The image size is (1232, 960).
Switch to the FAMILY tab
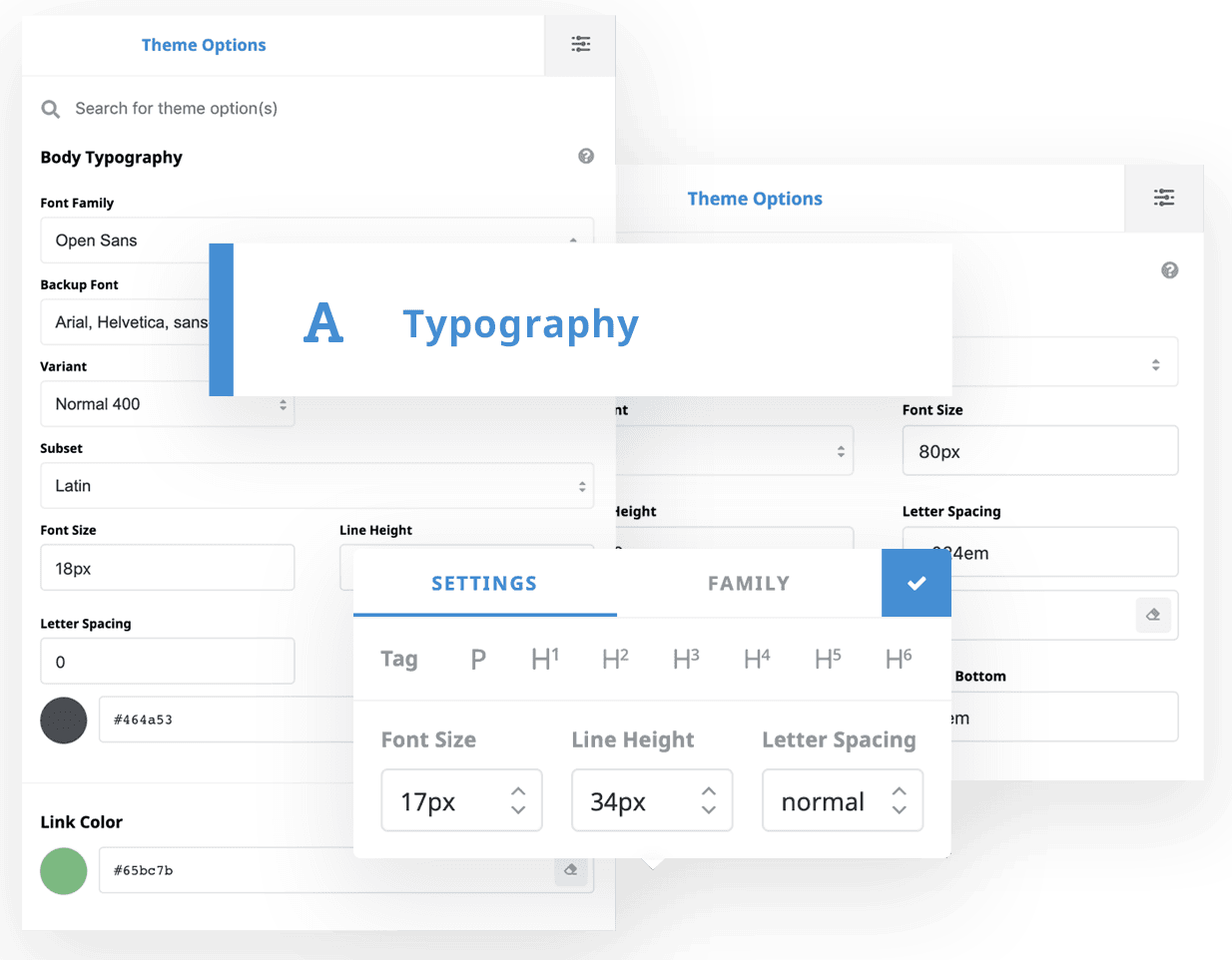(x=749, y=584)
